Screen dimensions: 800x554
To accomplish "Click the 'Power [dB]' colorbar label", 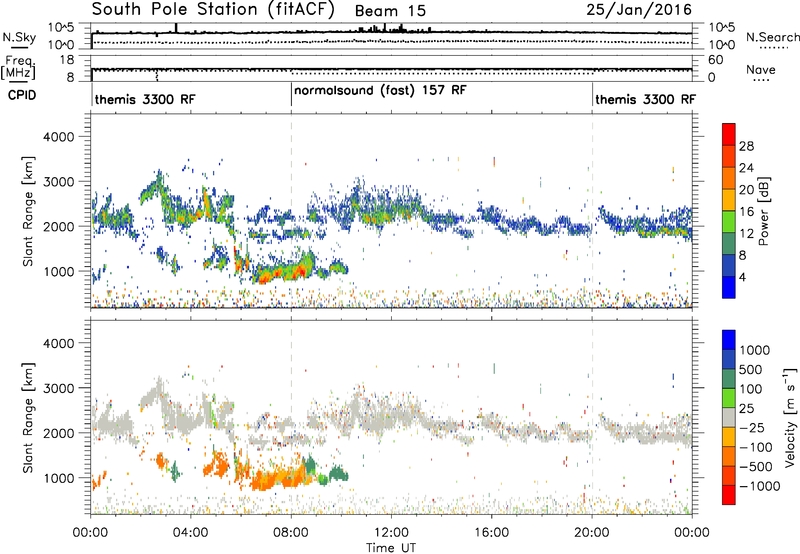I will point(764,211).
